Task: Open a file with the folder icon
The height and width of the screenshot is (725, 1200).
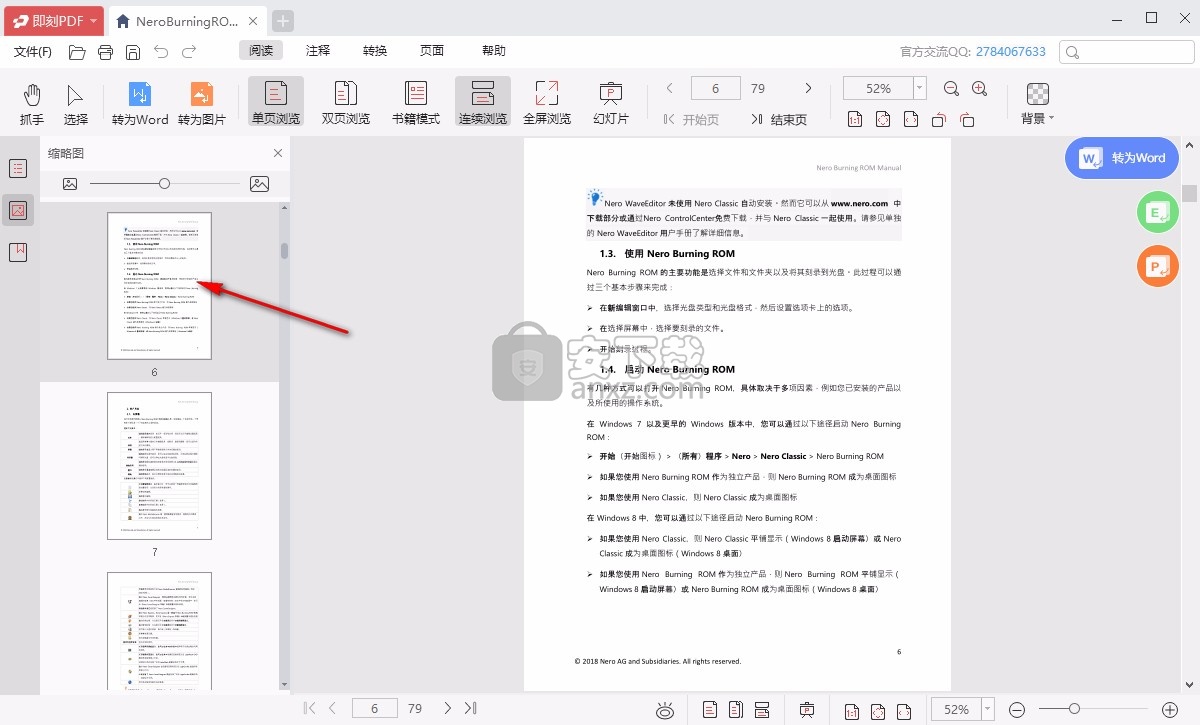Action: [x=77, y=51]
